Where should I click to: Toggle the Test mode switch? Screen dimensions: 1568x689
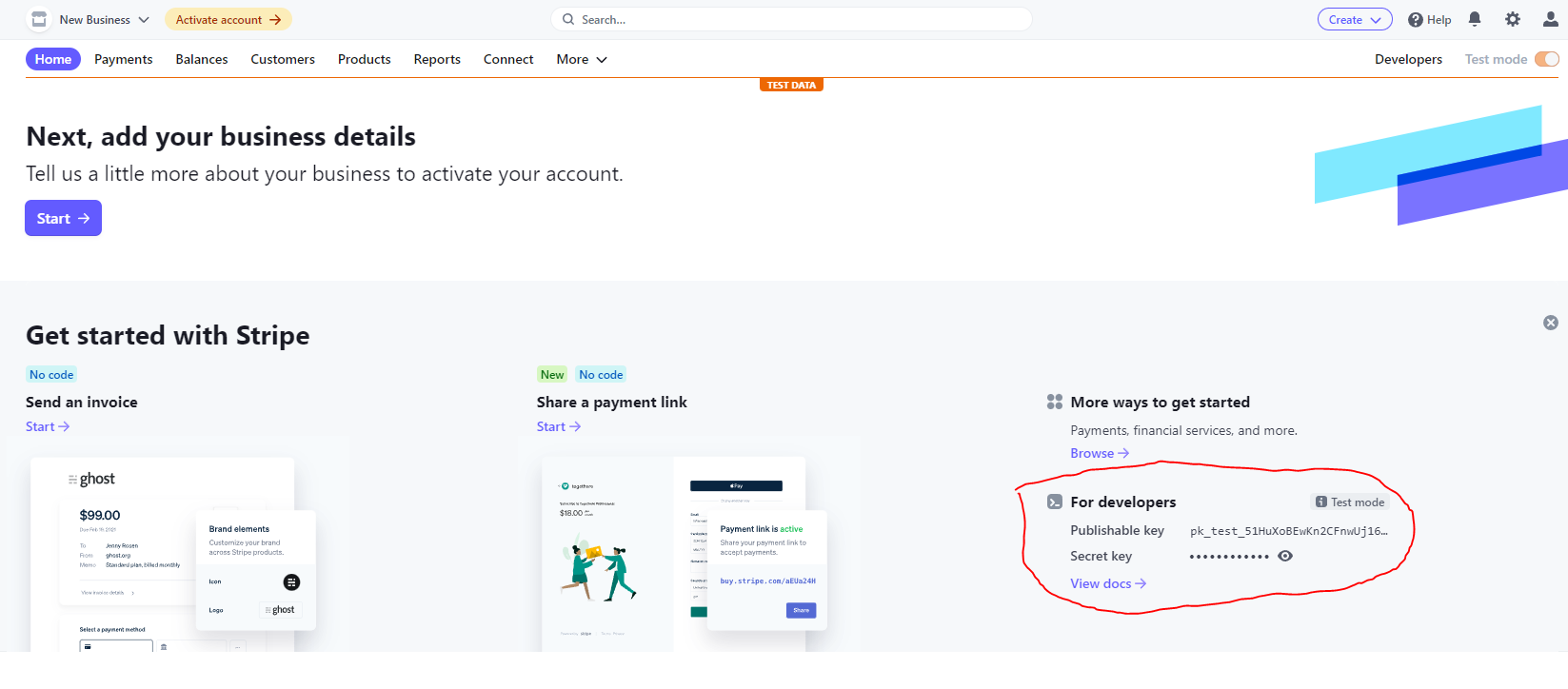[x=1546, y=59]
